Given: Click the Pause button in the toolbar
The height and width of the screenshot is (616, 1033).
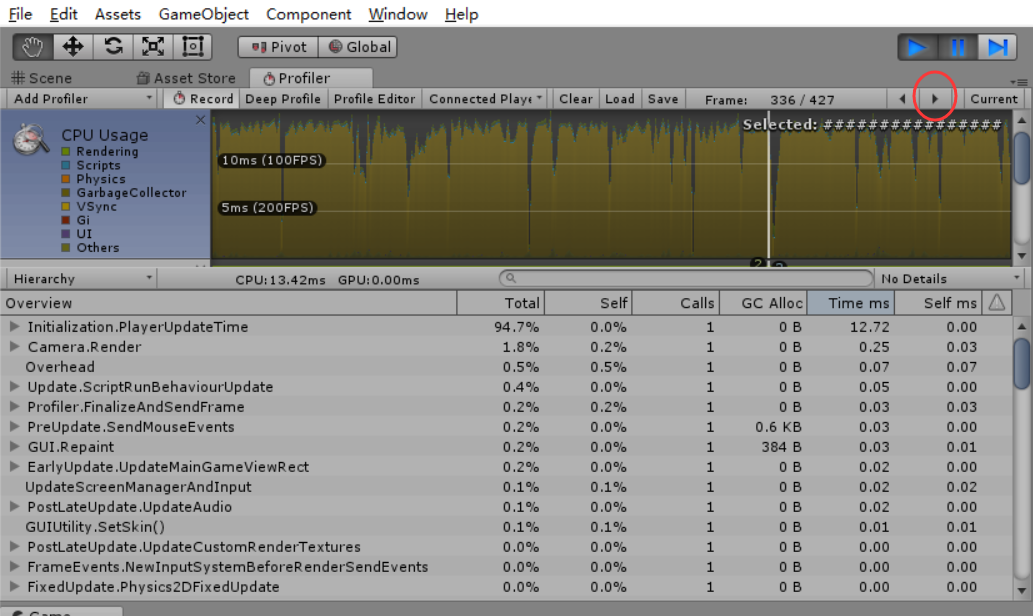Looking at the screenshot, I should tap(958, 47).
